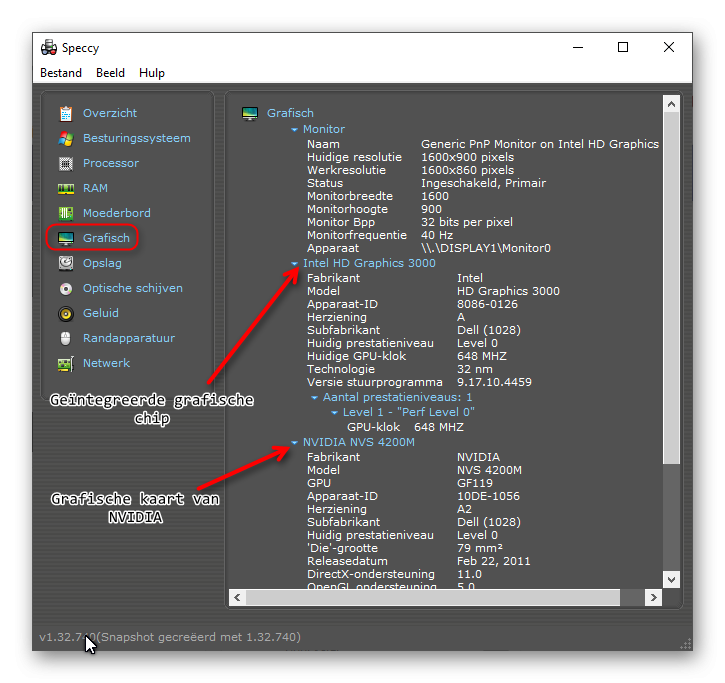Select the Apparaat-ID 8086-0126 row
725x683 pixels.
[x=412, y=304]
